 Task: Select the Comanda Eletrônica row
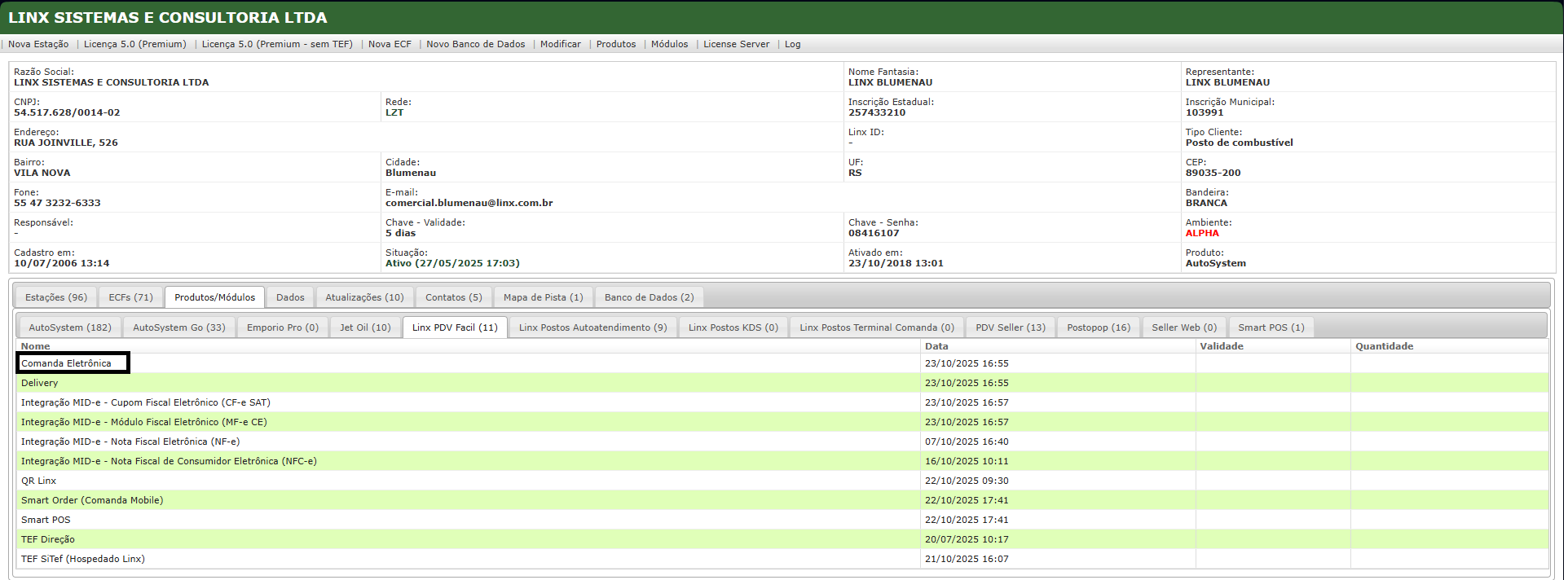782,363
